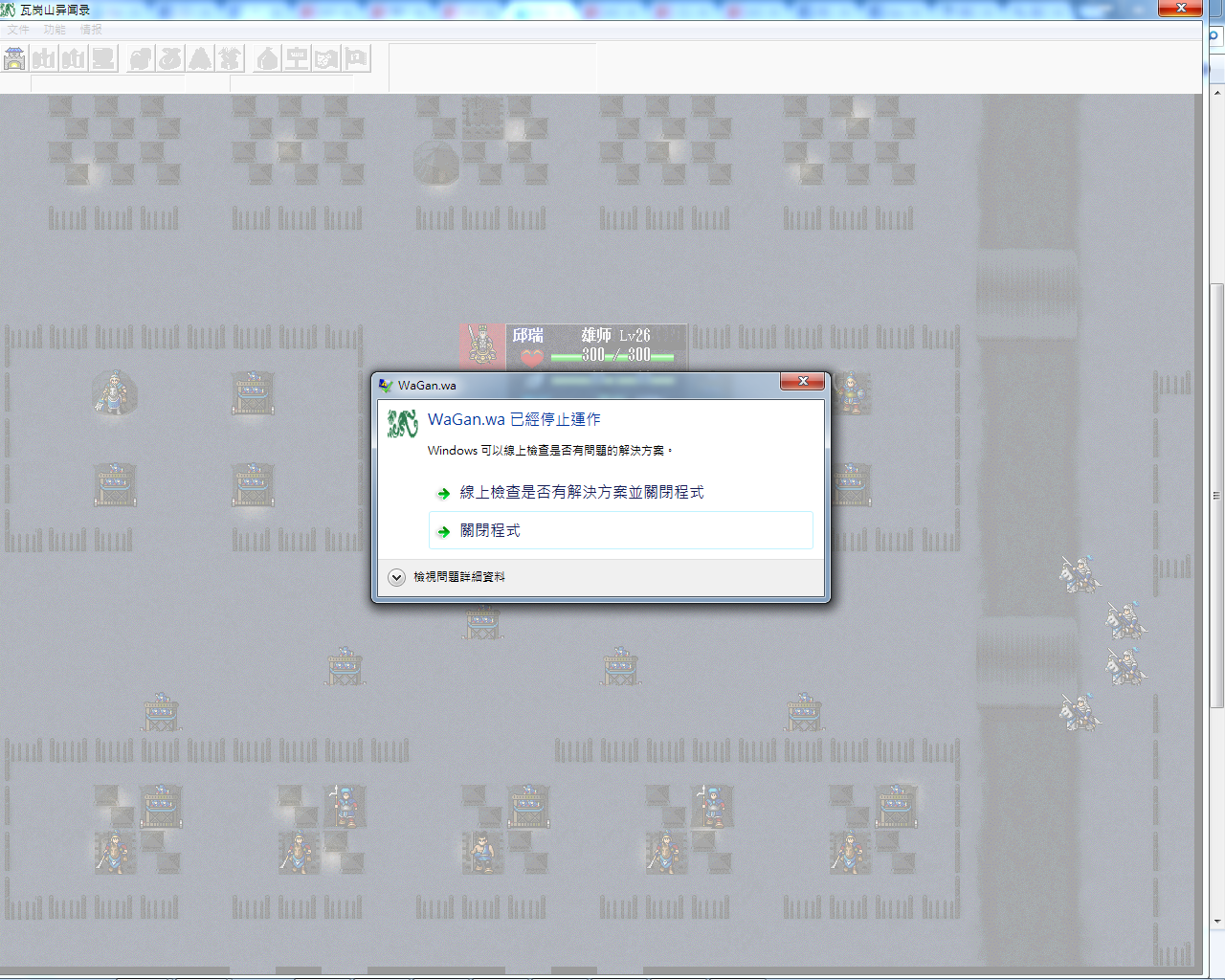
Task: Click the 瓦岗山异闻录 window title bar icon
Action: (x=8, y=10)
